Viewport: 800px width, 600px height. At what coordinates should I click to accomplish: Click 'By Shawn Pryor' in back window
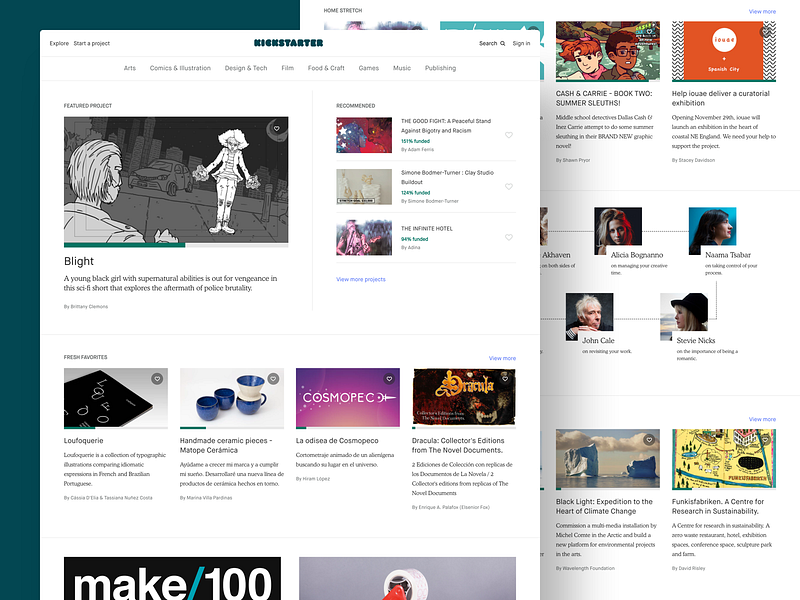[573, 160]
